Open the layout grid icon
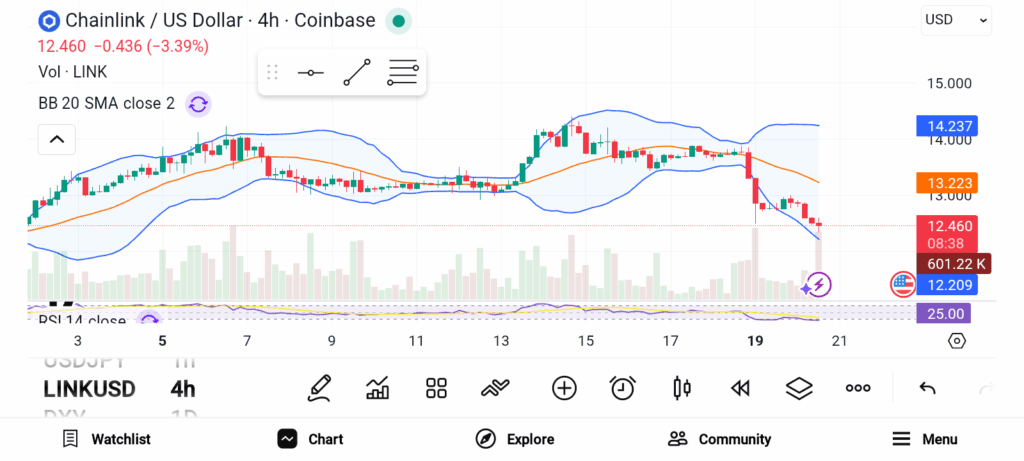The height and width of the screenshot is (461, 1024). [x=436, y=388]
